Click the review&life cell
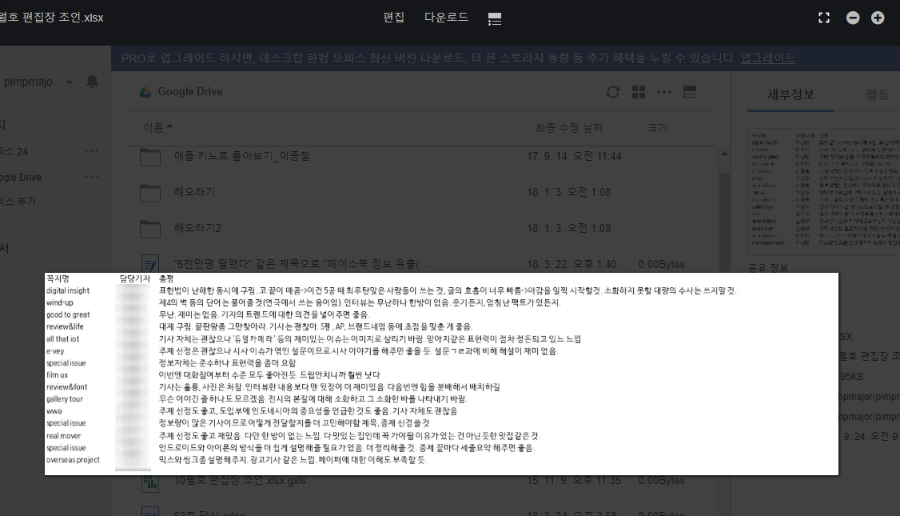Viewport: 900px width, 516px height. (x=65, y=327)
